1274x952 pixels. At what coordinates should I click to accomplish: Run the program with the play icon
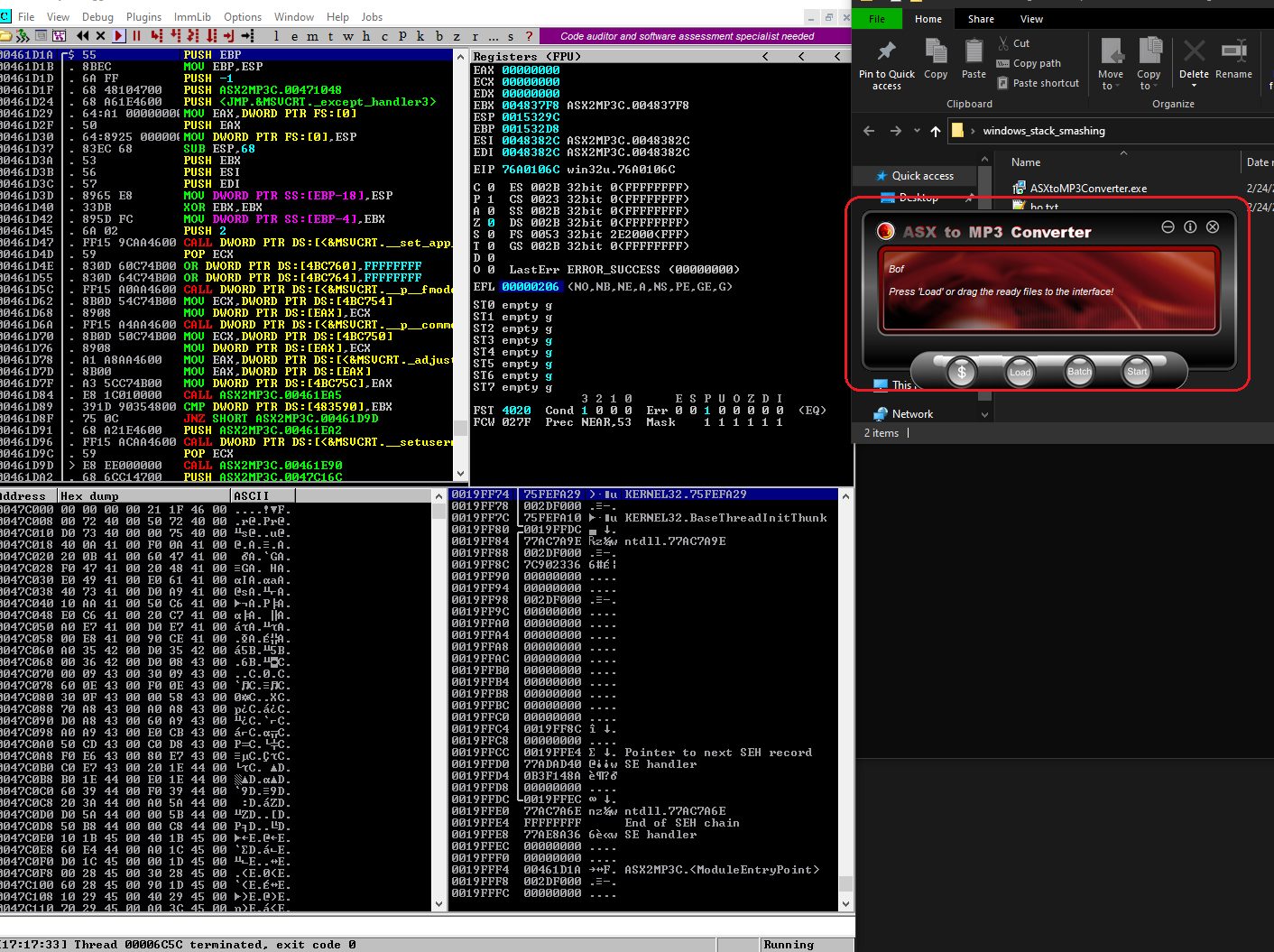(x=119, y=36)
